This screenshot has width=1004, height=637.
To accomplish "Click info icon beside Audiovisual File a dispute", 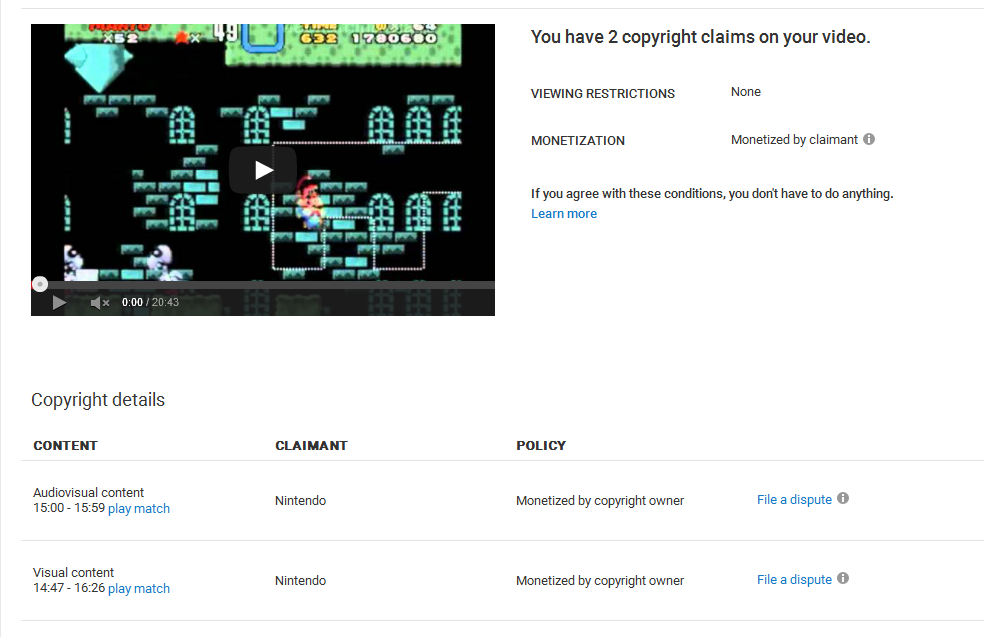I will (x=843, y=498).
